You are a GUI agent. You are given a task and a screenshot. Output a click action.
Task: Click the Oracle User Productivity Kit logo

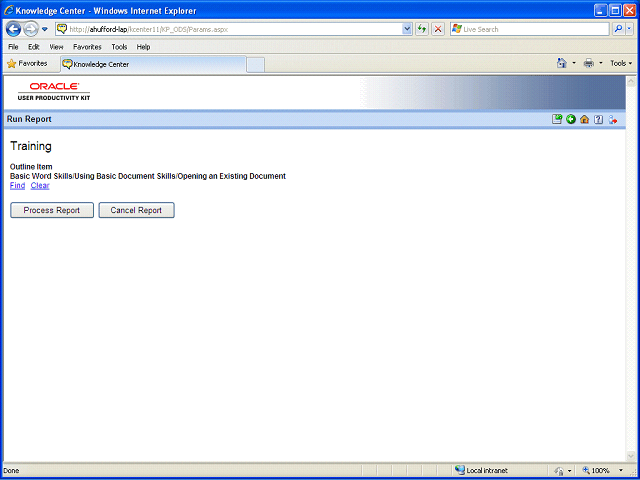pos(54,91)
